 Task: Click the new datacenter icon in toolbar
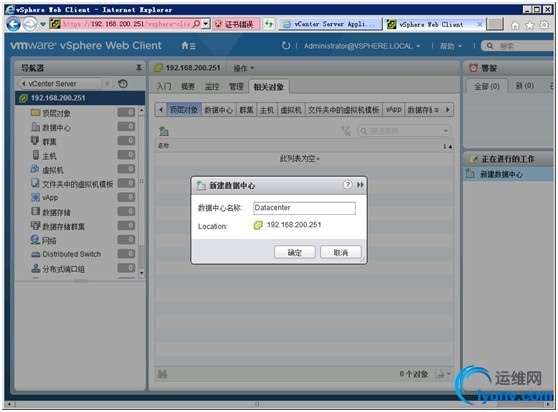tap(164, 131)
